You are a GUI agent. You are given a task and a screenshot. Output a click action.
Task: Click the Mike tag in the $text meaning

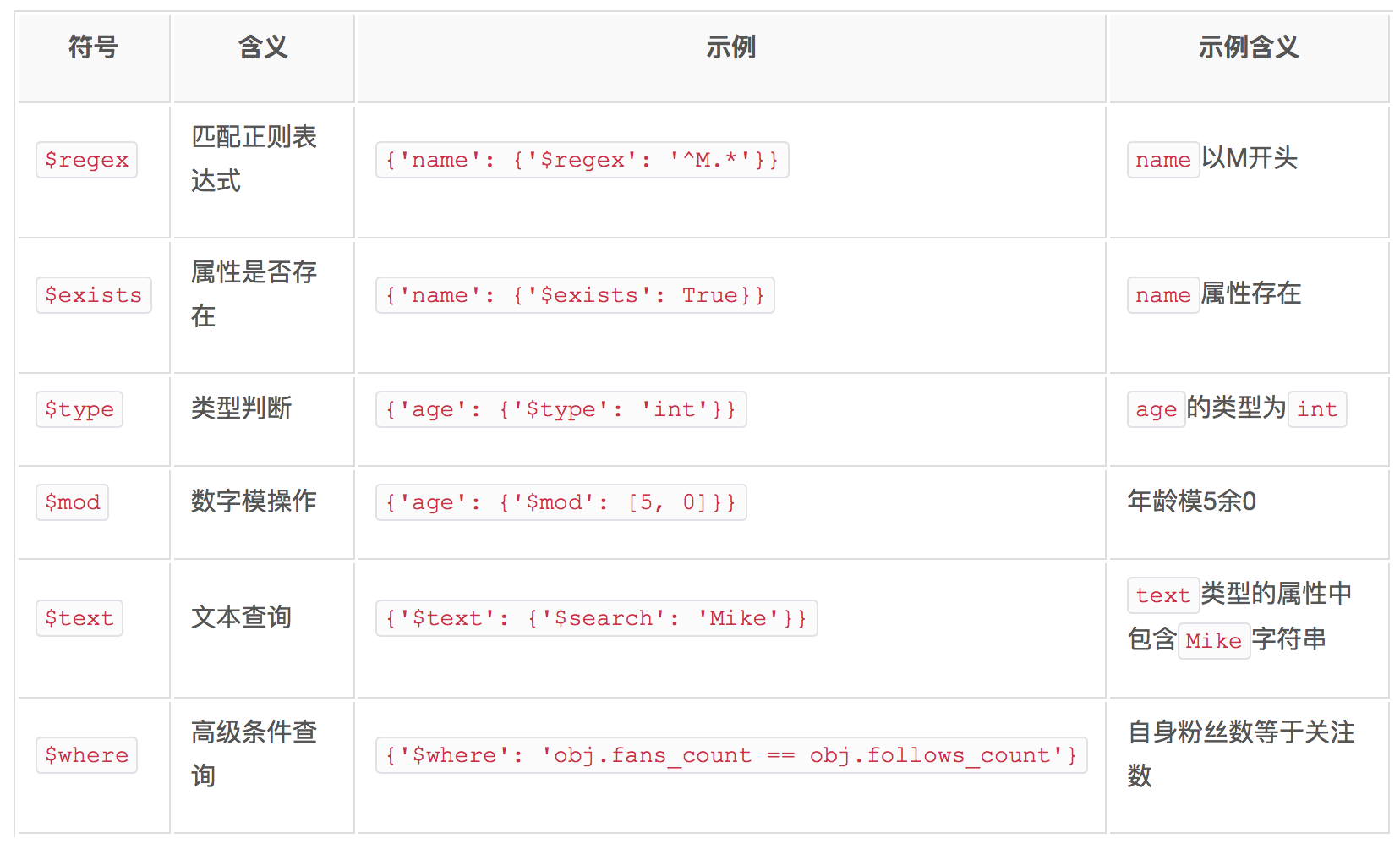click(x=1213, y=641)
